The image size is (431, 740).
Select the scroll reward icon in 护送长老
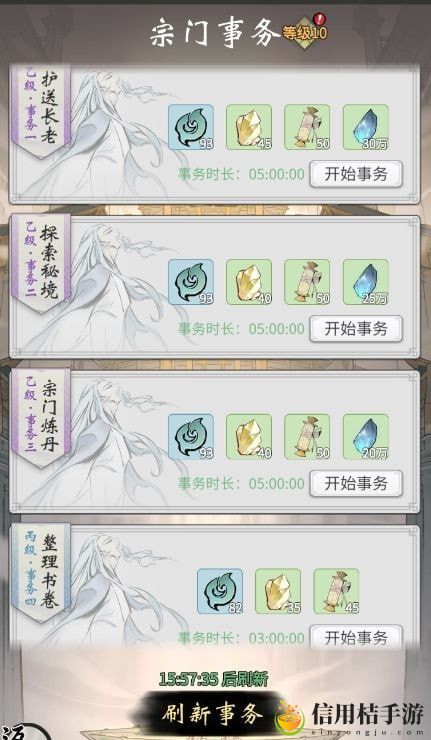pyautogui.click(x=307, y=127)
